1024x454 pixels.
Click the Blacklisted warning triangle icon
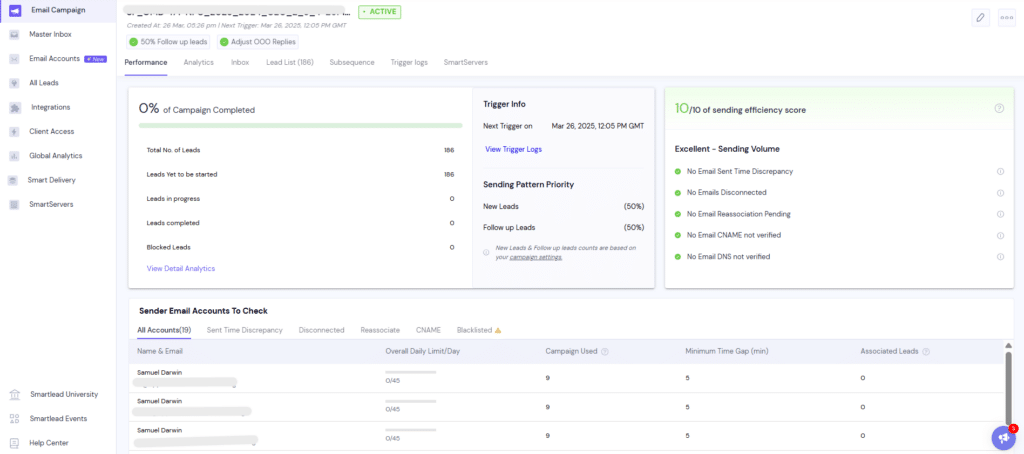498,331
